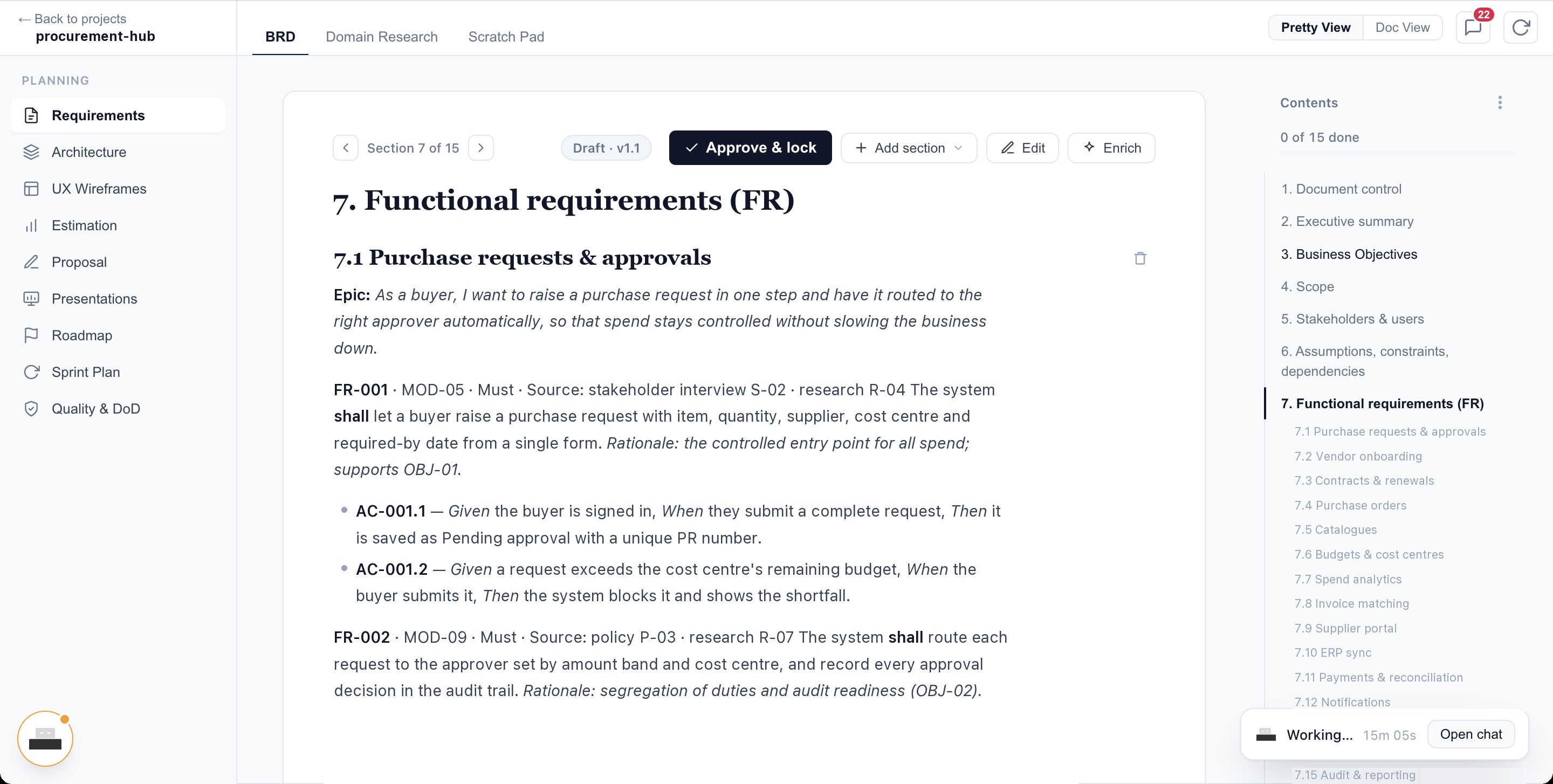1553x784 pixels.
Task: Select the Domain Research tab
Action: click(x=382, y=37)
